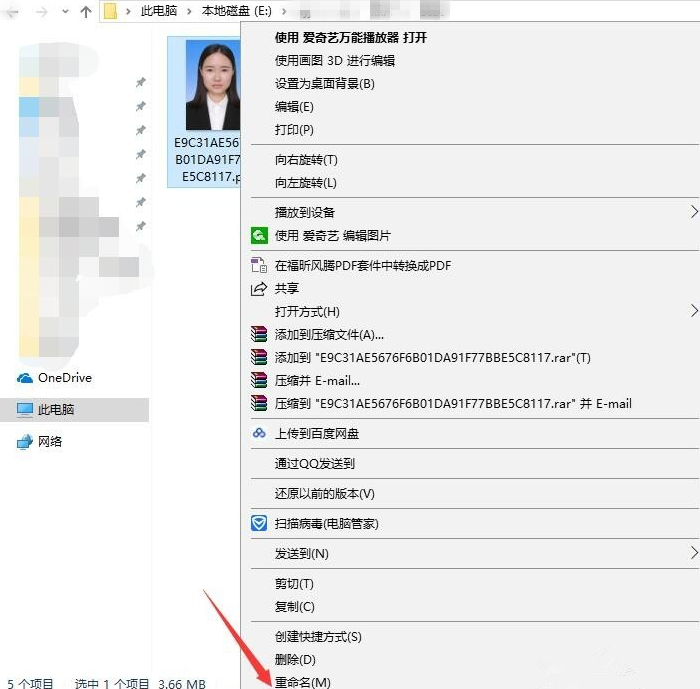Select the E9C31AE5 photo file thumbnail
This screenshot has height=689, width=700.
212,84
